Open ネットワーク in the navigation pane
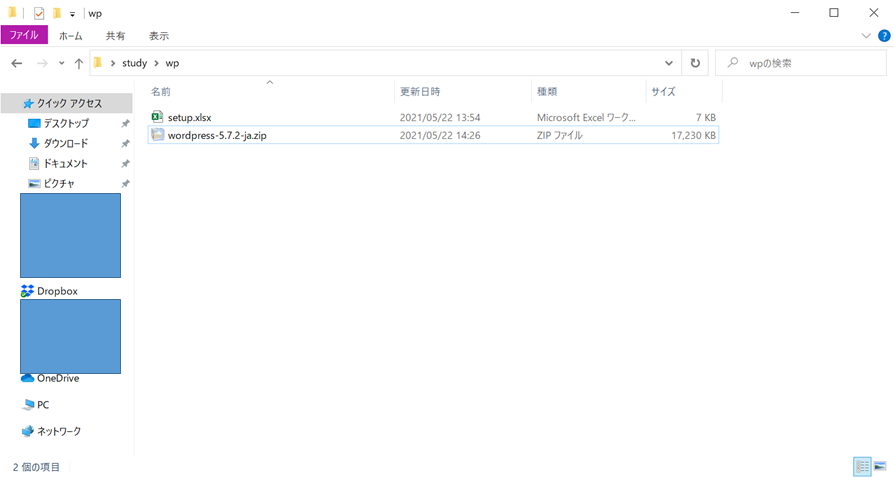Image resolution: width=894 pixels, height=477 pixels. pyautogui.click(x=58, y=431)
